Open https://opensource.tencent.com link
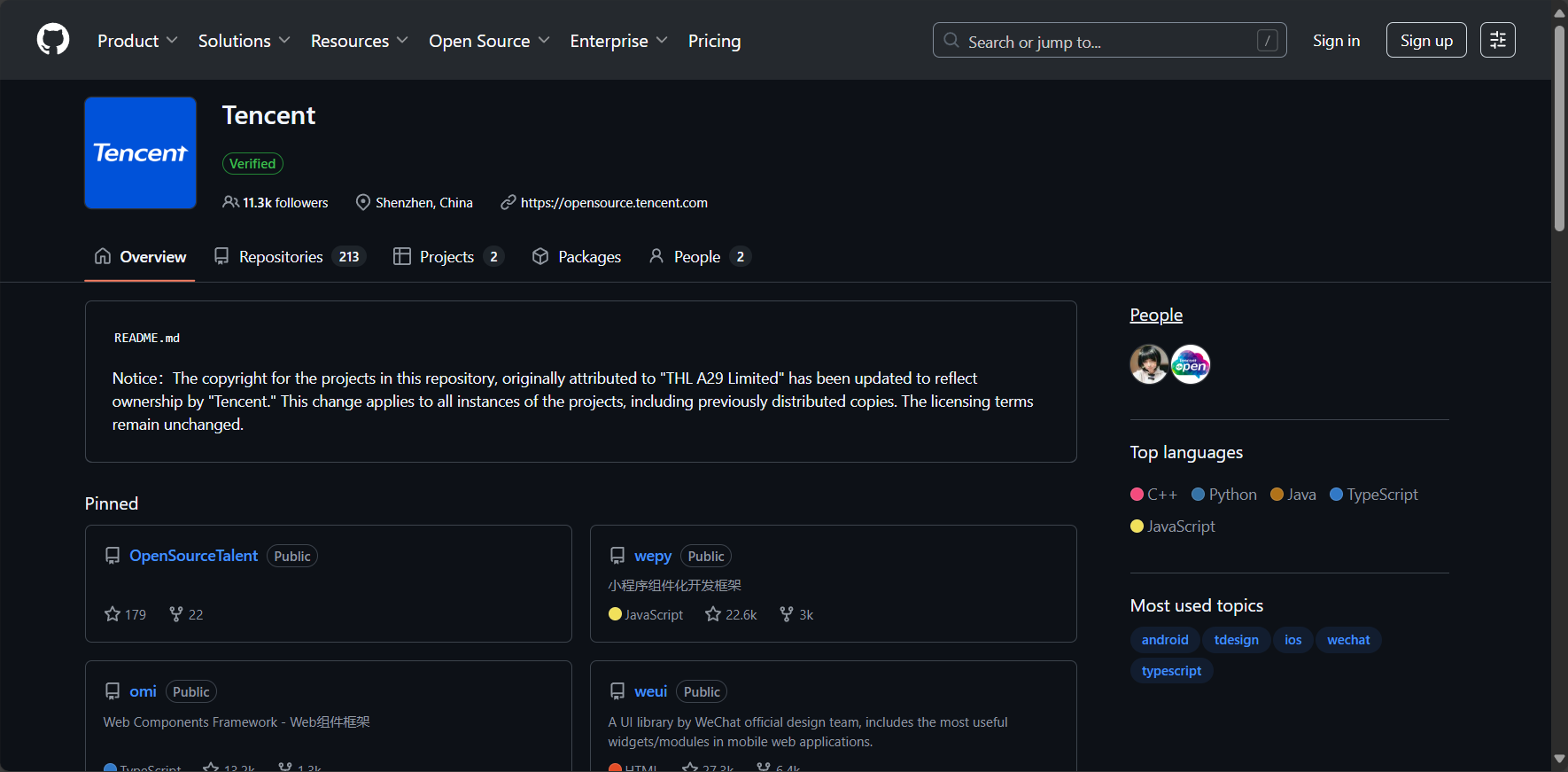 click(x=614, y=203)
